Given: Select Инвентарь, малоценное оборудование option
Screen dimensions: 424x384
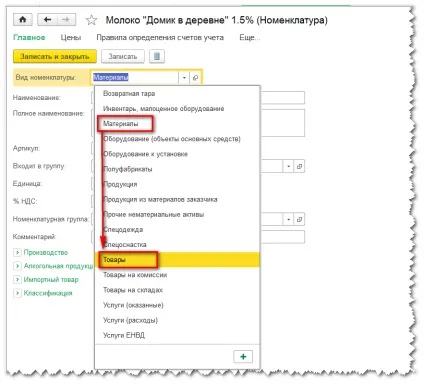Looking at the screenshot, I should [x=177, y=109].
